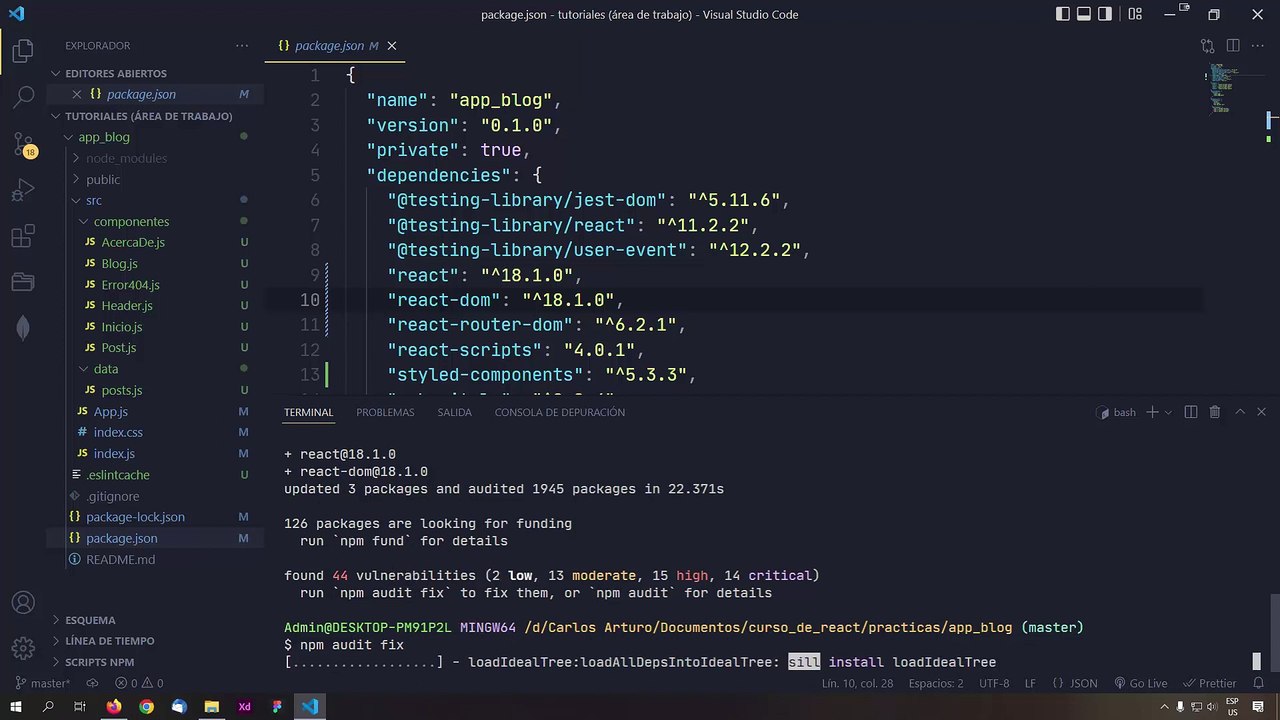Launch a new terminal with plus icon
The height and width of the screenshot is (720, 1280).
[x=1152, y=412]
